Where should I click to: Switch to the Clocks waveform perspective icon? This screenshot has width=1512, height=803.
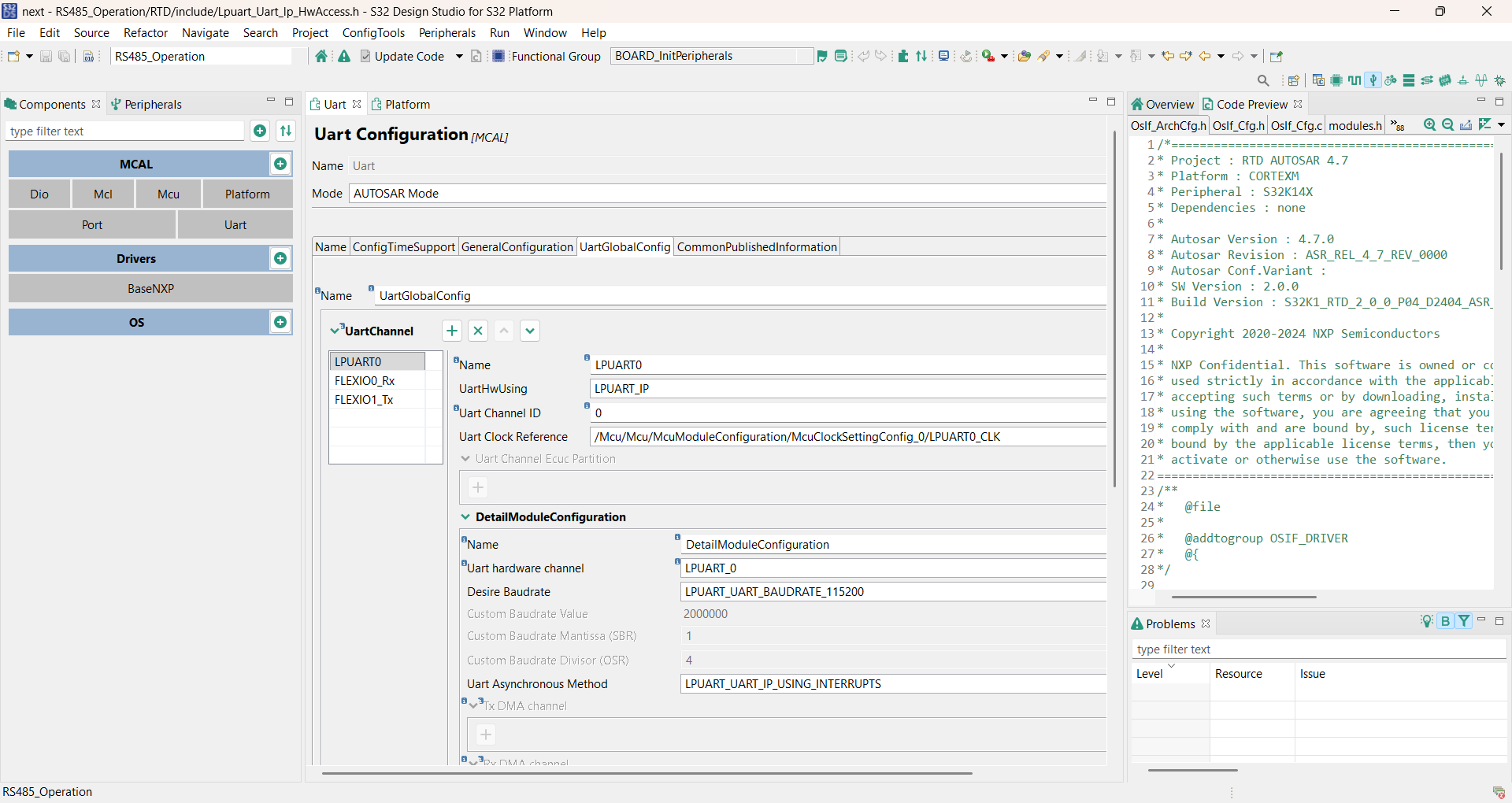(1354, 80)
